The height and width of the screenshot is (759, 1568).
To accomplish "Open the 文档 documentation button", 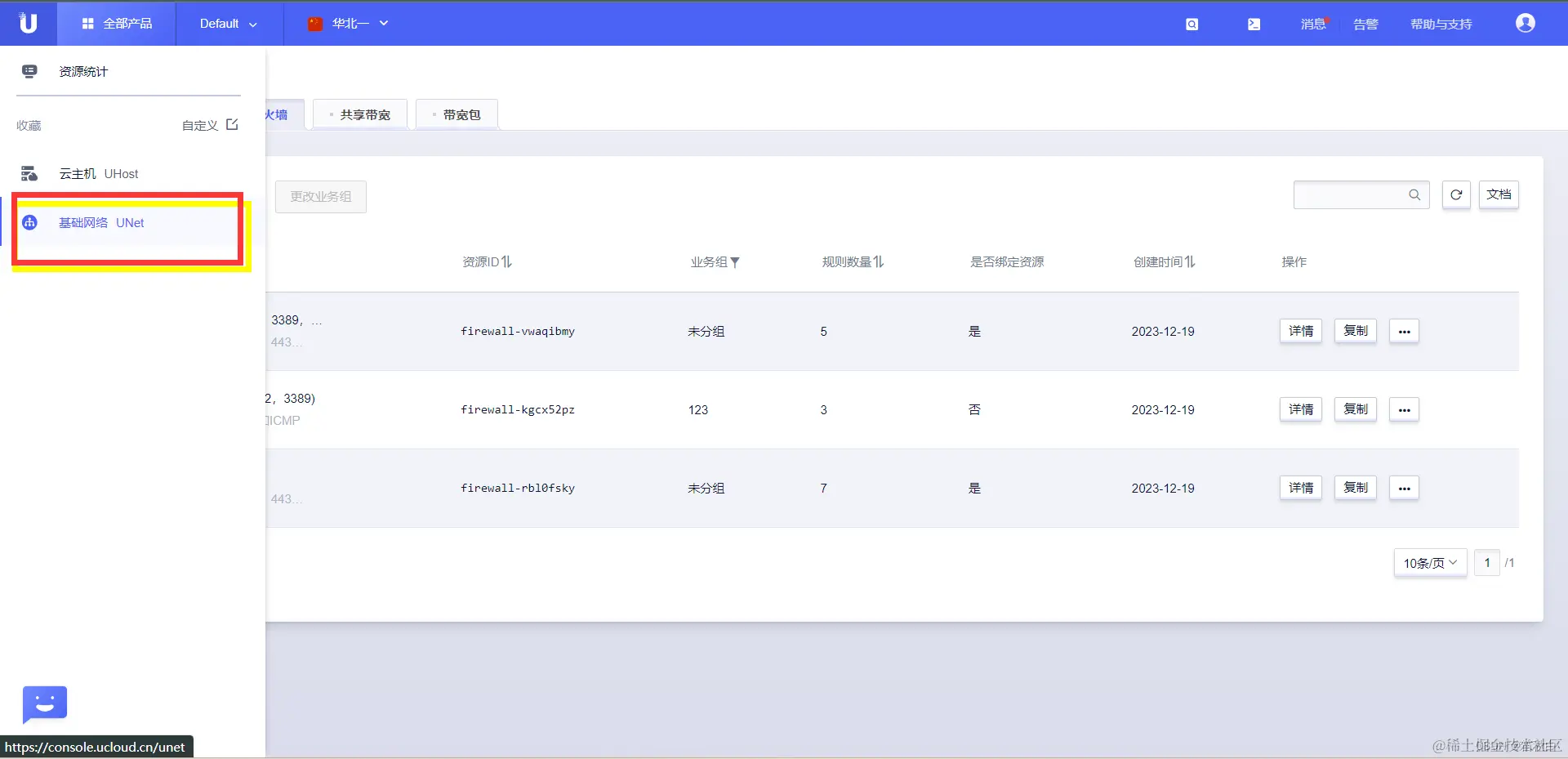I will (1499, 194).
